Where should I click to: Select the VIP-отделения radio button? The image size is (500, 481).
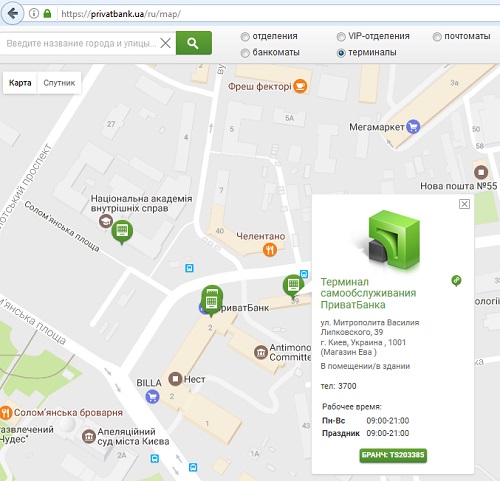341,37
